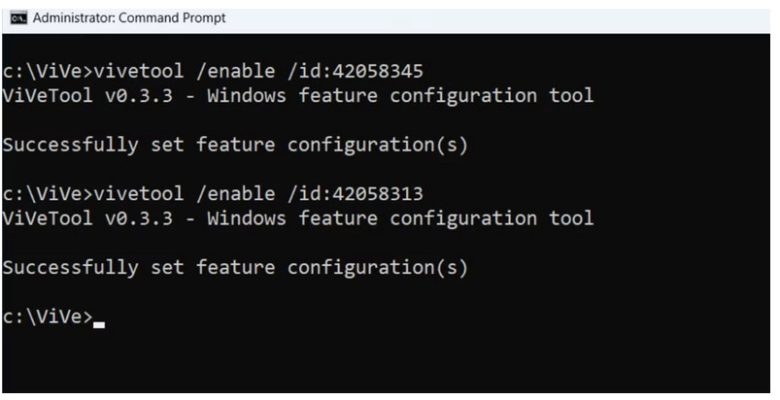
Task: Click the Command Prompt icon in title bar
Action: click(x=19, y=18)
